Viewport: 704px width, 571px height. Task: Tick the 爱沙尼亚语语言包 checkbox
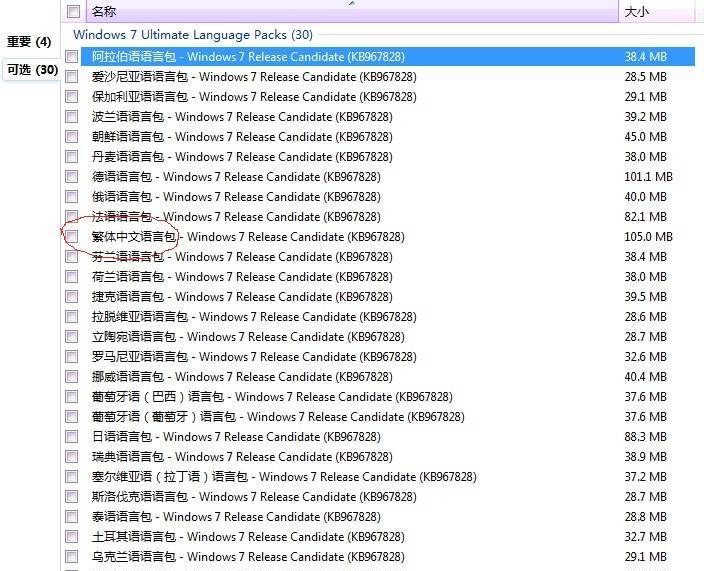pyautogui.click(x=71, y=77)
